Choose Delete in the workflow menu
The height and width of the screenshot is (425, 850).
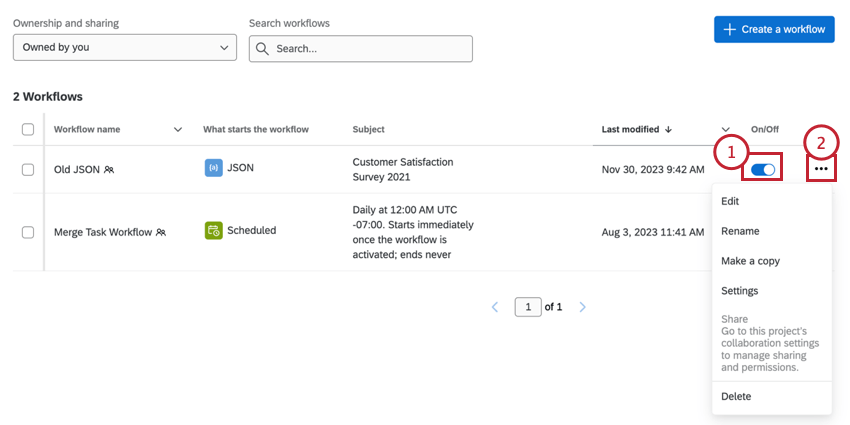[736, 396]
